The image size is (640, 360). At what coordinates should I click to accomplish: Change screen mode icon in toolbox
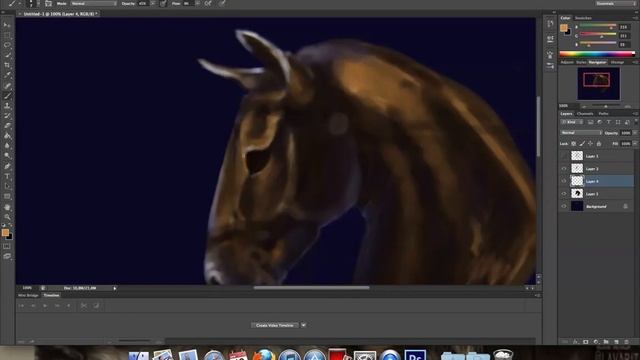(7, 256)
